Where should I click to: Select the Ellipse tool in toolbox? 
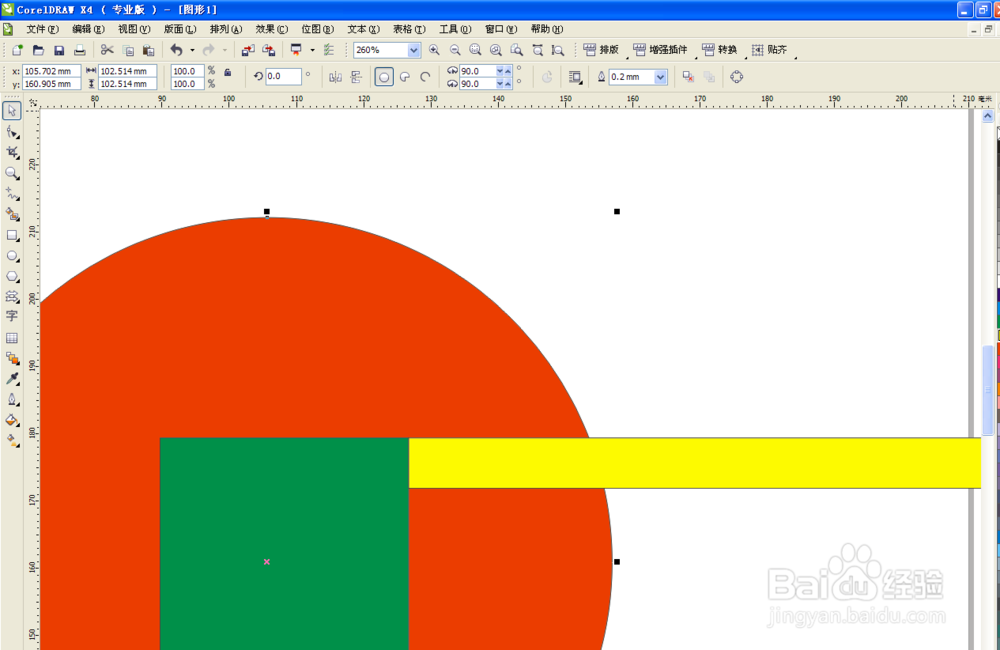[x=12, y=256]
